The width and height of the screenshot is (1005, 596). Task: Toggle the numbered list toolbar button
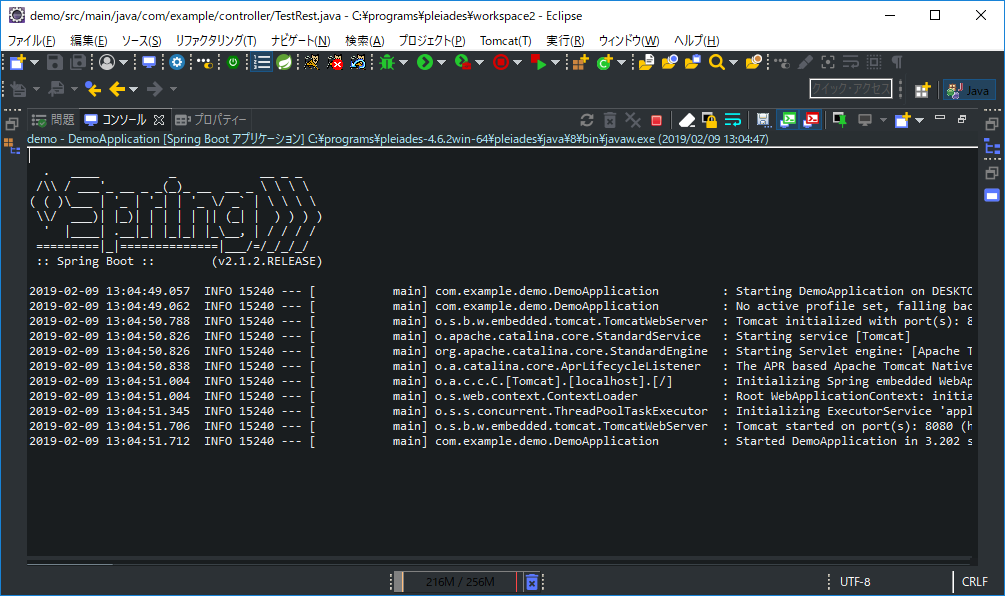262,62
